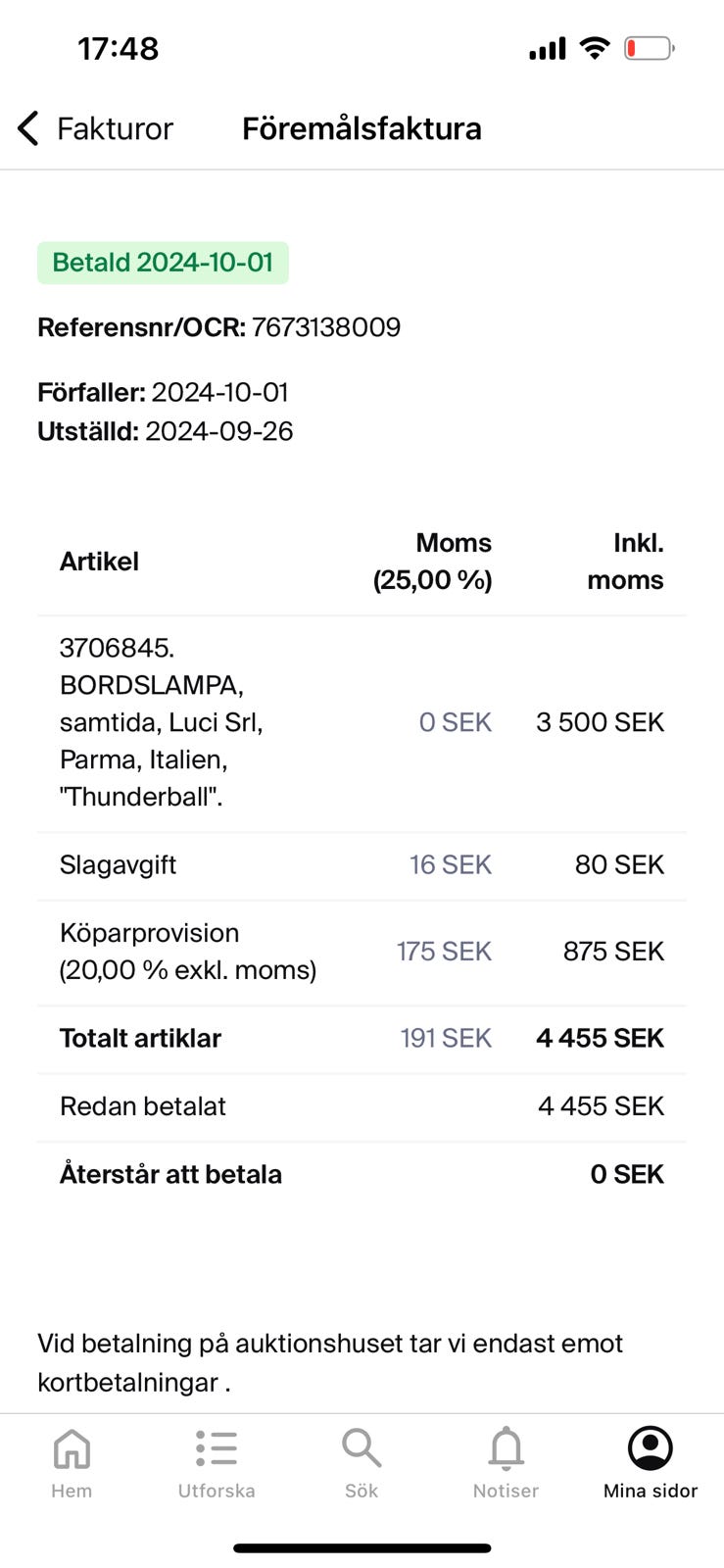Open the Sök magnifier icon
This screenshot has height=1568, width=724.
[x=361, y=1447]
